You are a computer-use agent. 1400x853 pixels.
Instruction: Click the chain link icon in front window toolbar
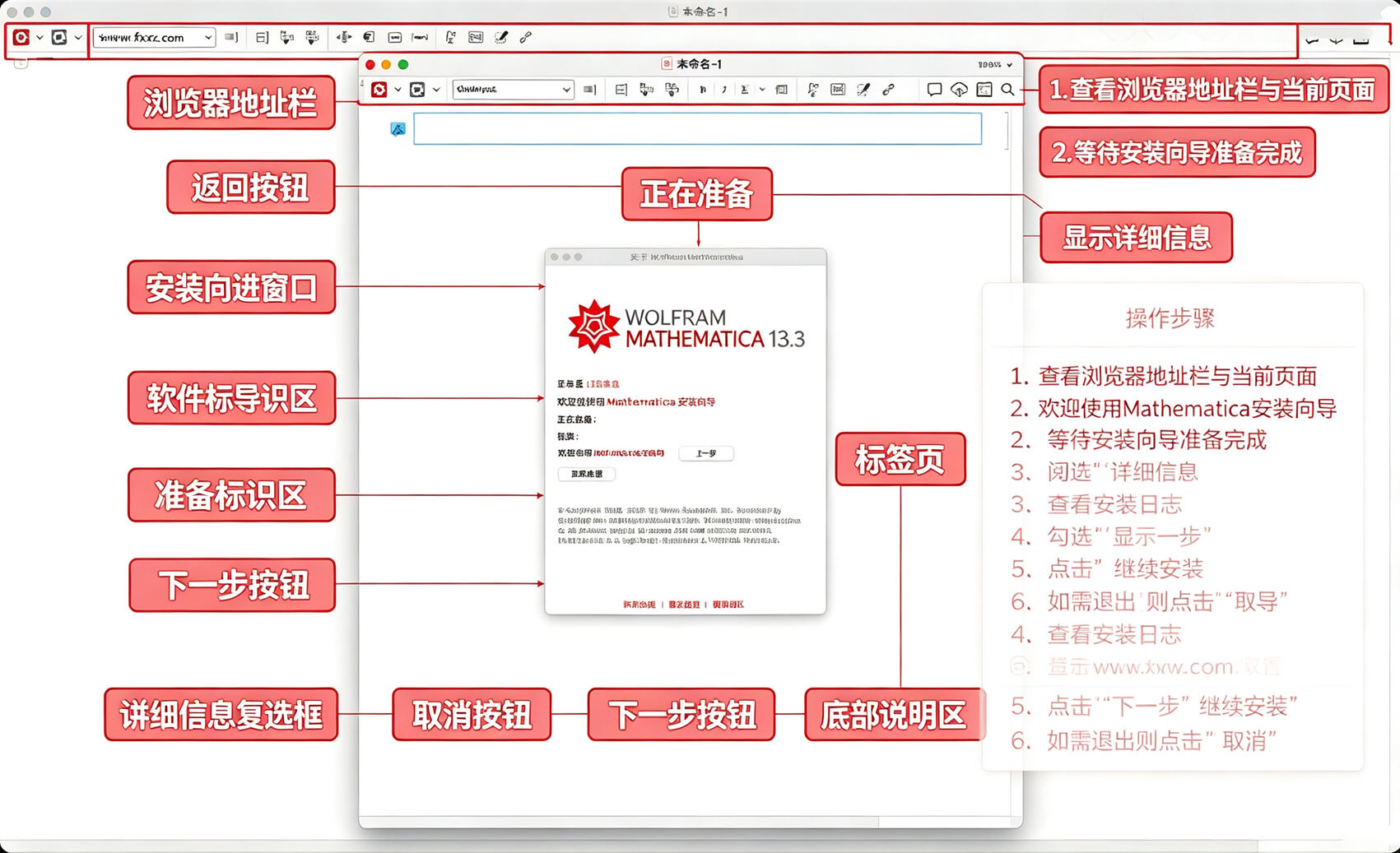[x=889, y=90]
